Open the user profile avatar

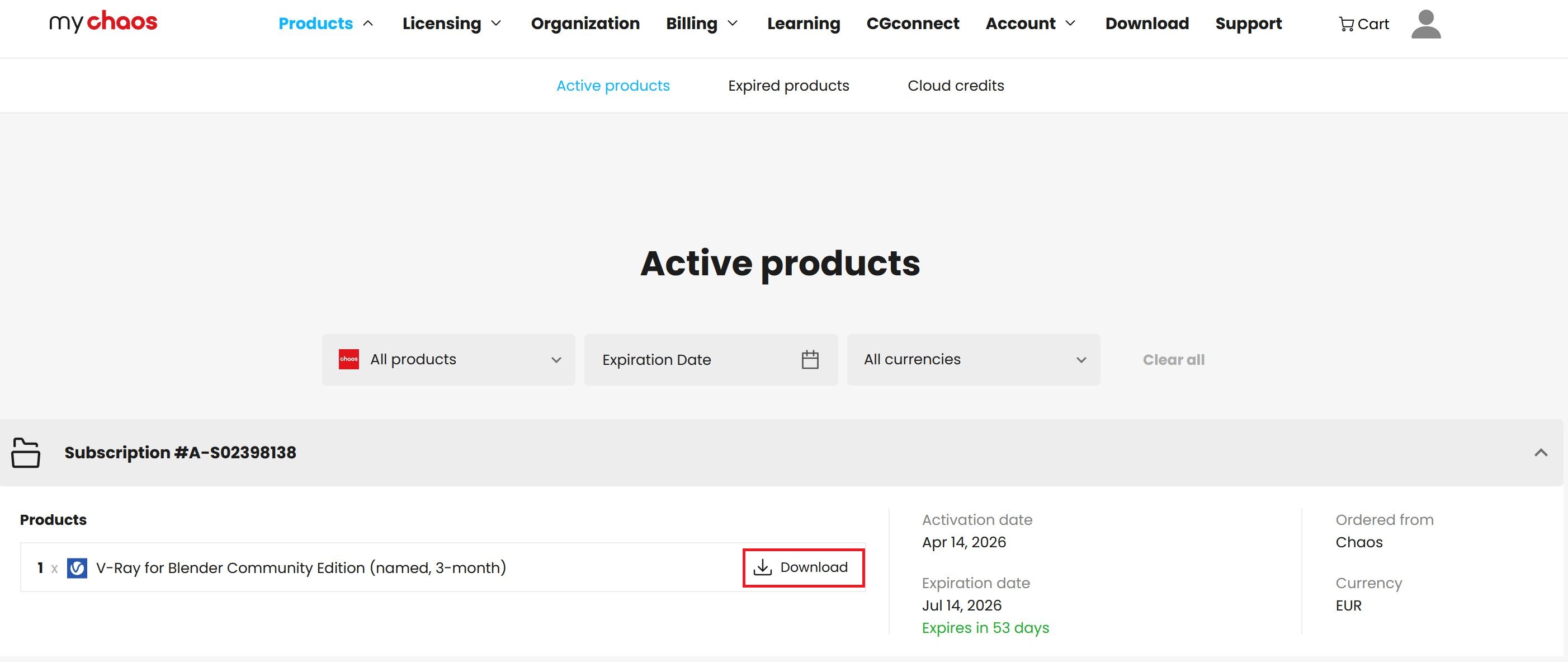(x=1425, y=24)
